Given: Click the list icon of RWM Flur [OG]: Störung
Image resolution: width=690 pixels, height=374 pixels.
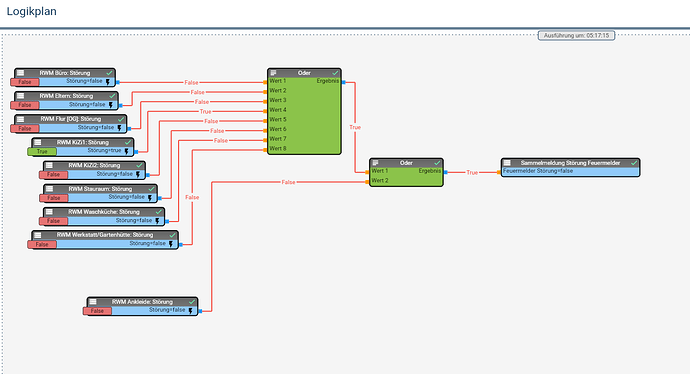Looking at the screenshot, I should coord(21,119).
